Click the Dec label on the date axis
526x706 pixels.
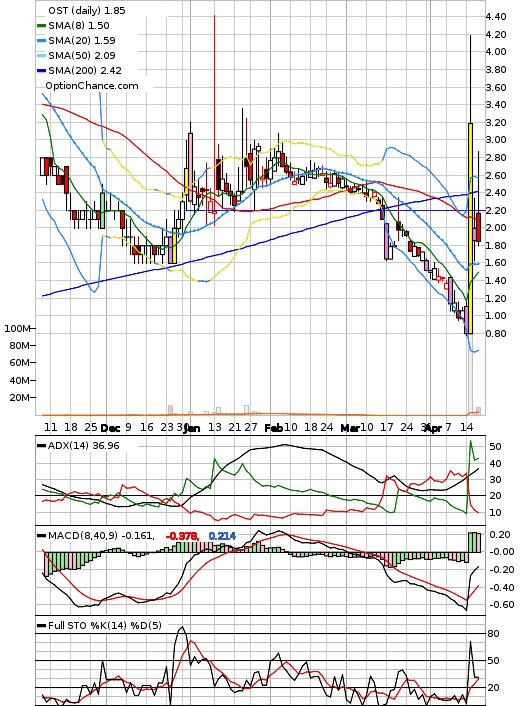click(x=110, y=428)
